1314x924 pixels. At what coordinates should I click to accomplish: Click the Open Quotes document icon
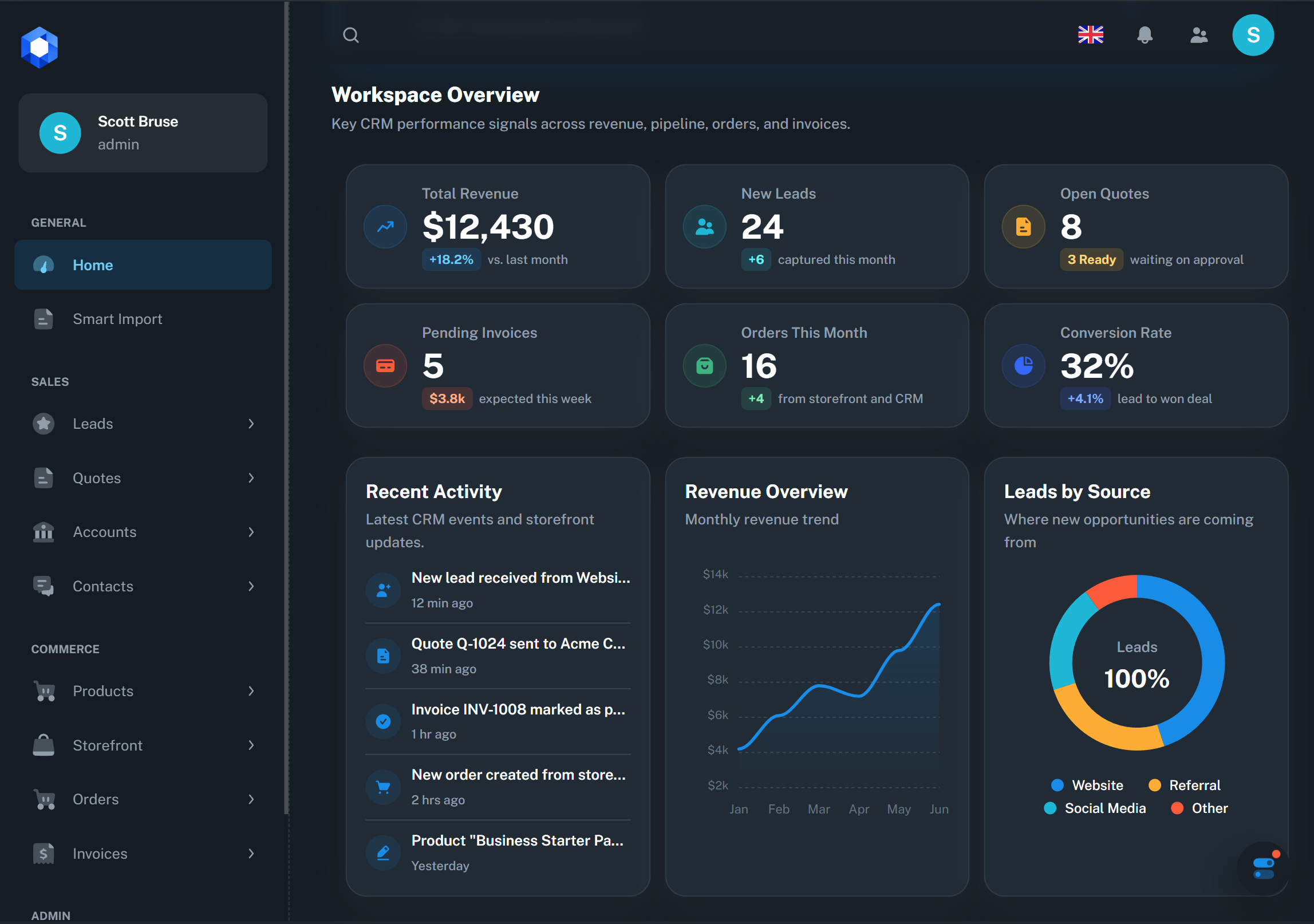pos(1023,227)
